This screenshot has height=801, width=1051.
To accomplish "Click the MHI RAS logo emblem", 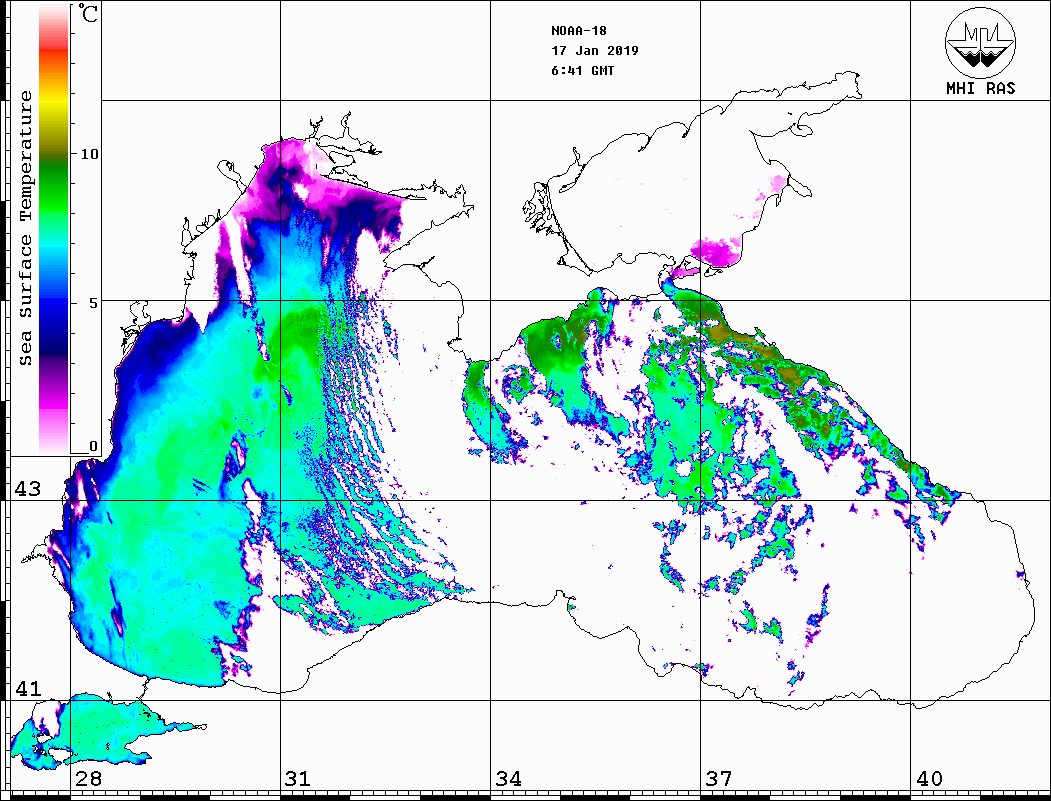I will (980, 42).
